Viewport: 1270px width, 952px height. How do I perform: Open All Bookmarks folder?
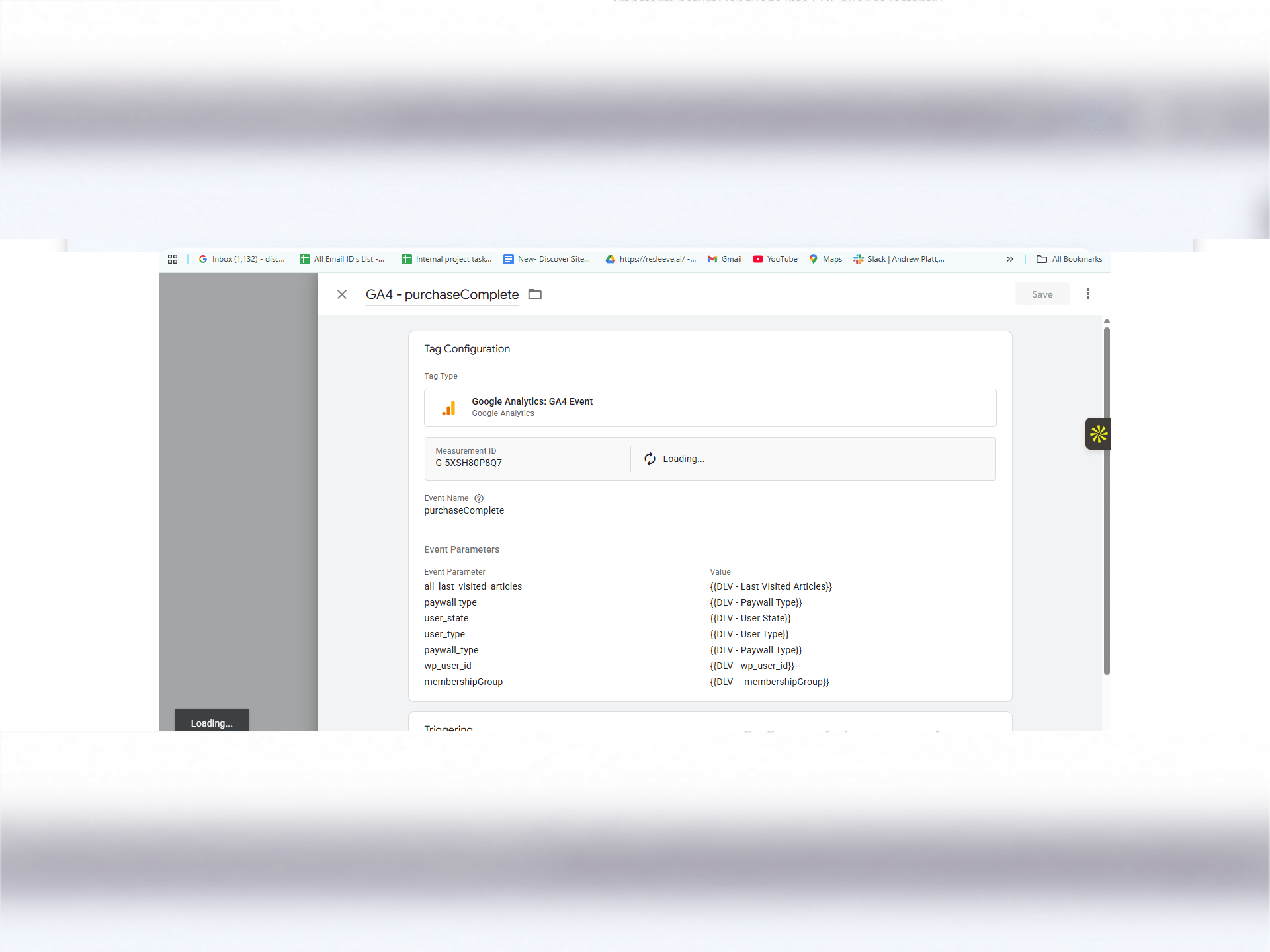tap(1070, 259)
